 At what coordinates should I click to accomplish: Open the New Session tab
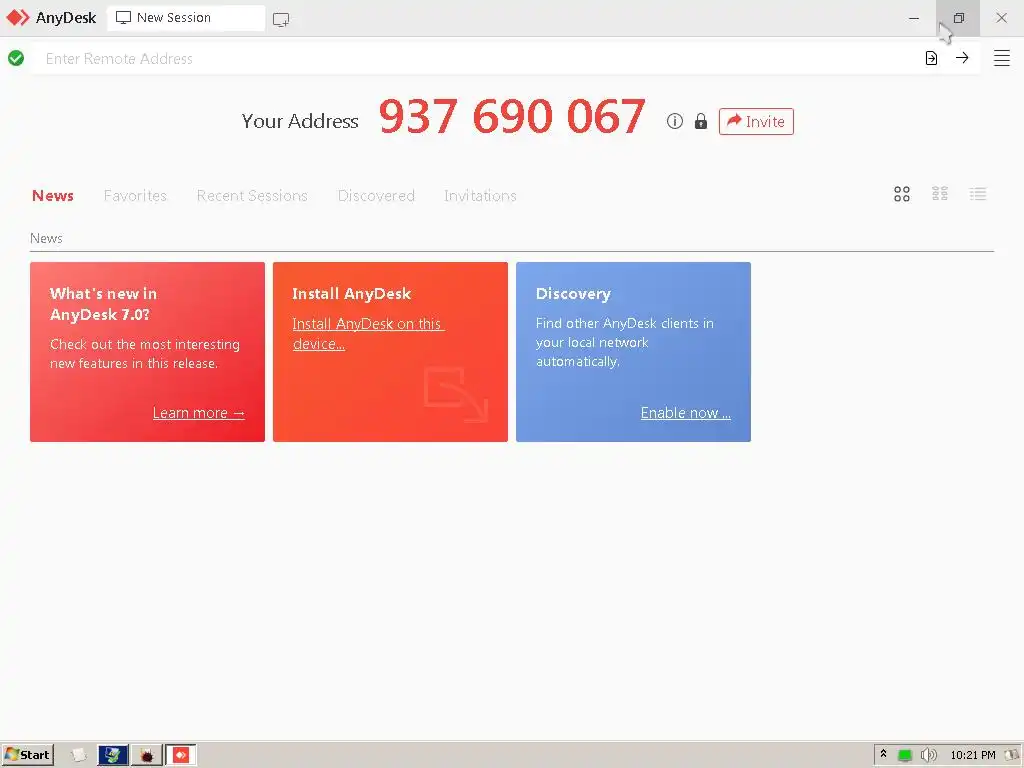185,18
